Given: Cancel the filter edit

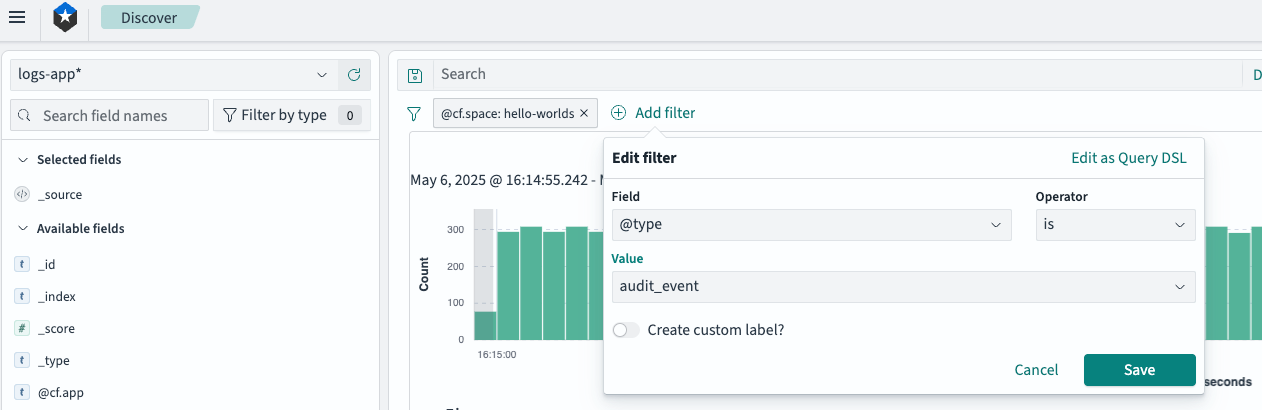Looking at the screenshot, I should [x=1036, y=370].
